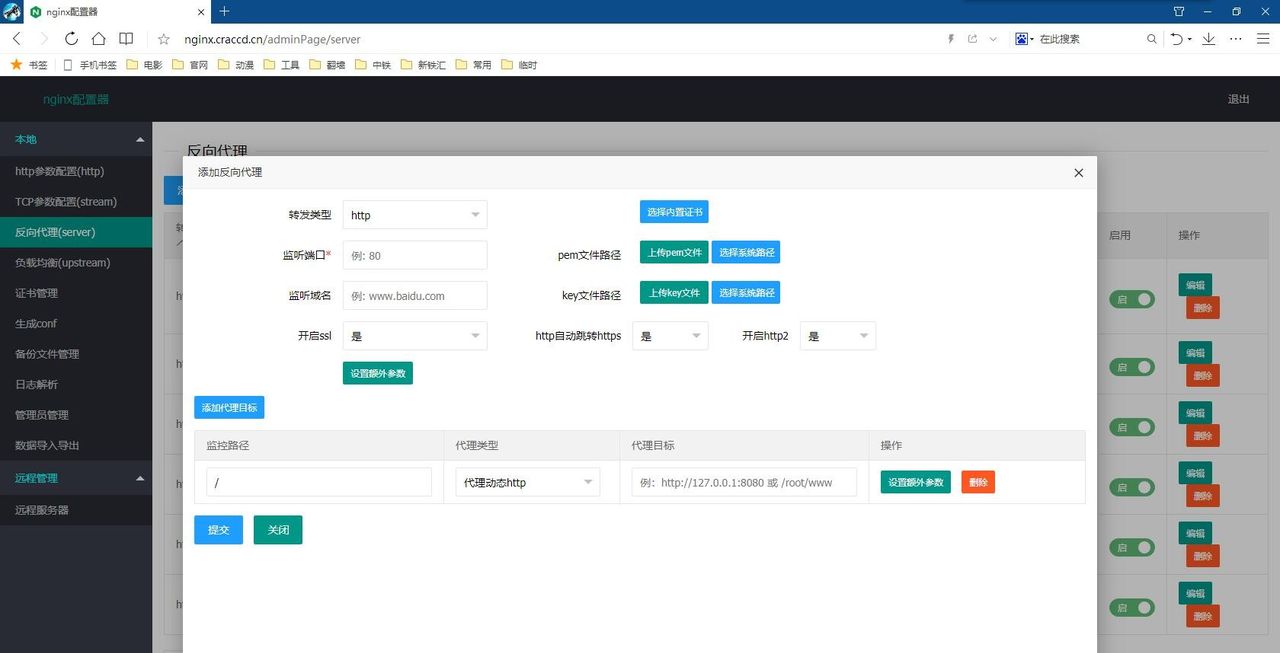Open the 开启http2 dropdown
The image size is (1280, 653).
tap(838, 335)
